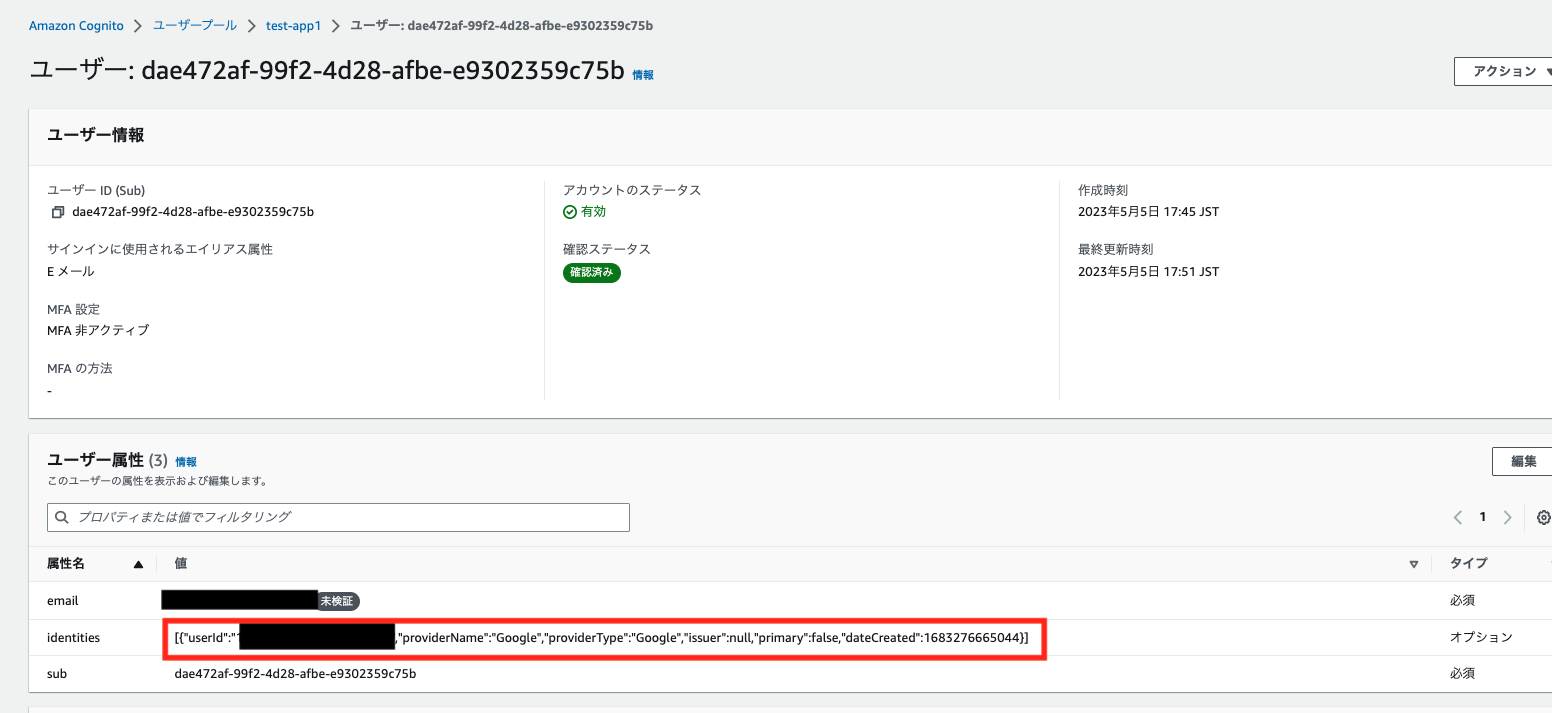
Task: Go to next page of attributes
Action: [1508, 517]
